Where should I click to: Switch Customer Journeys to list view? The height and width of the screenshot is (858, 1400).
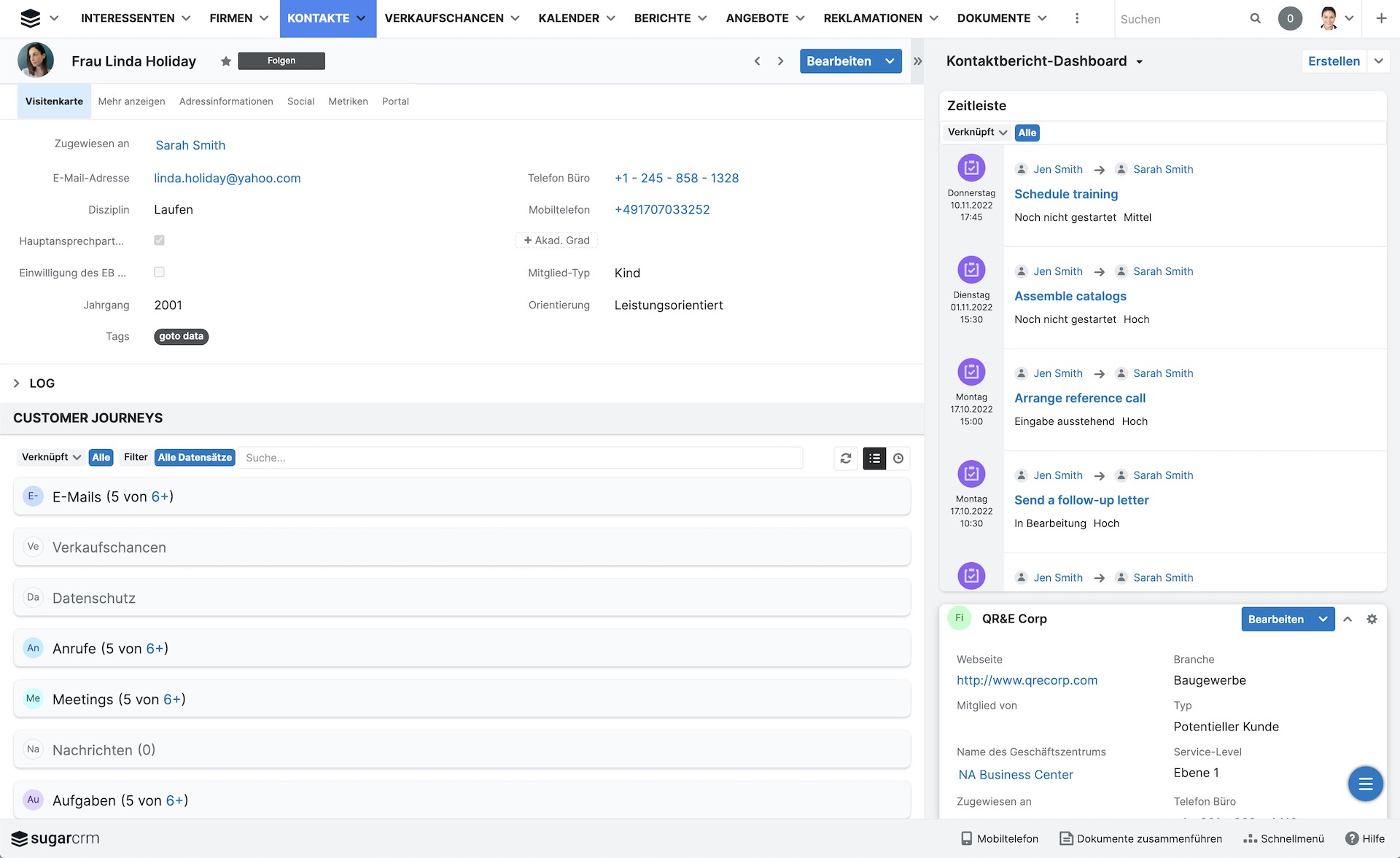pos(874,459)
